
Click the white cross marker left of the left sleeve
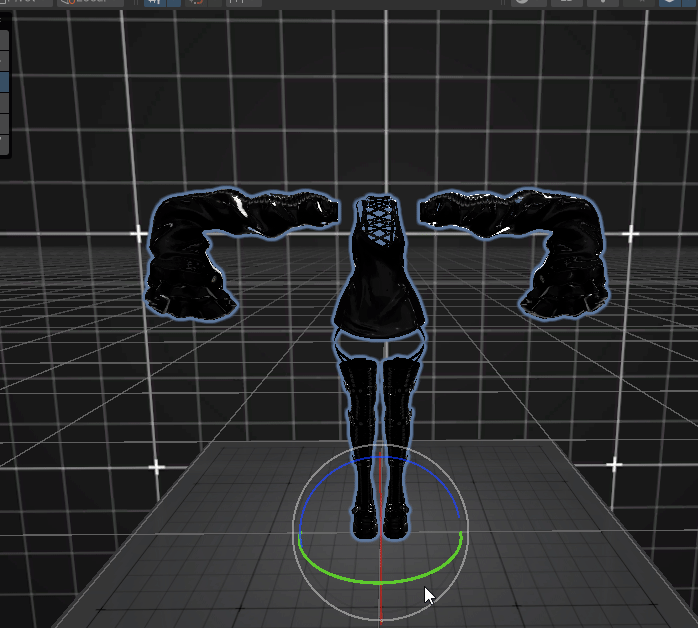coord(138,234)
